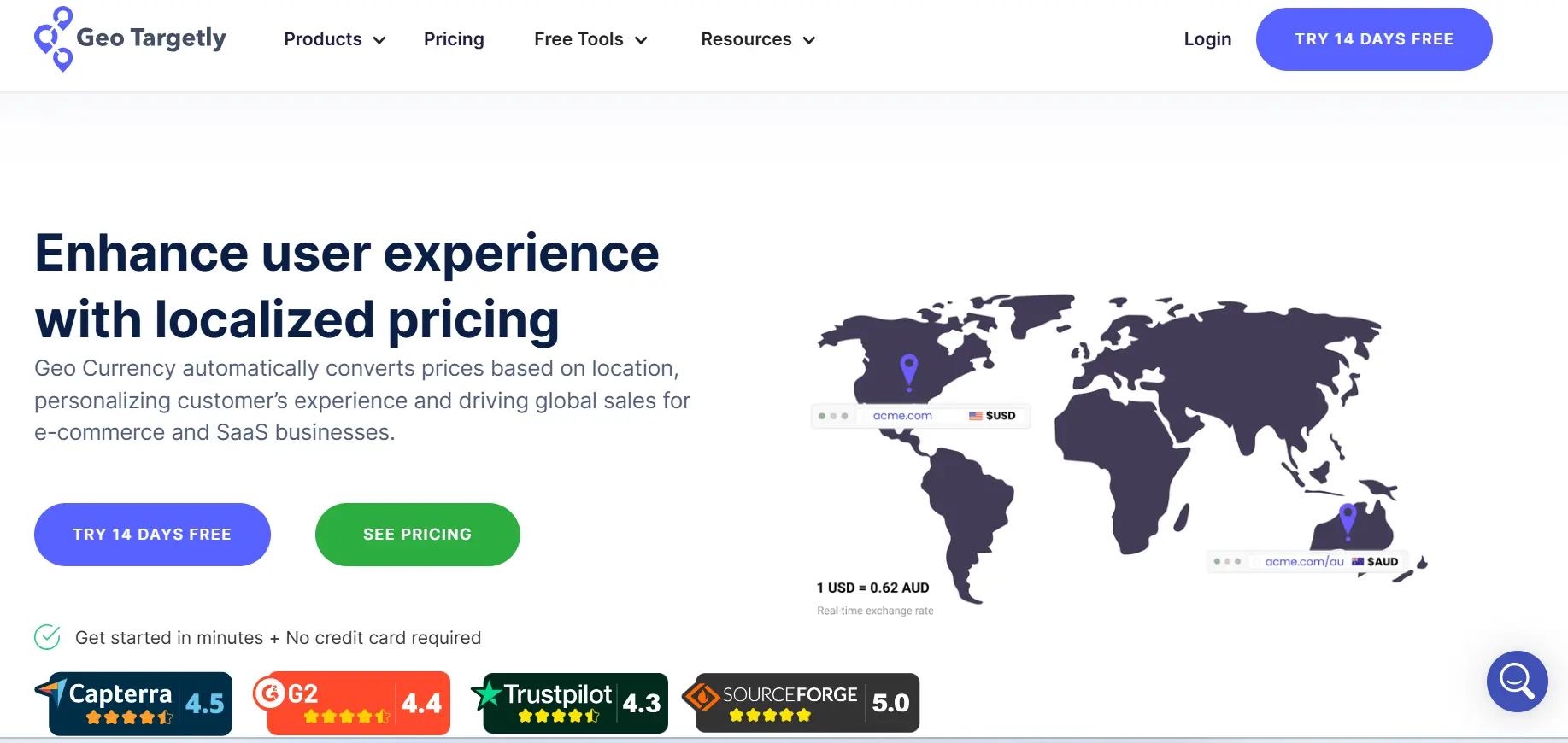Click the Australian flag next to $AUD

coord(1357,561)
